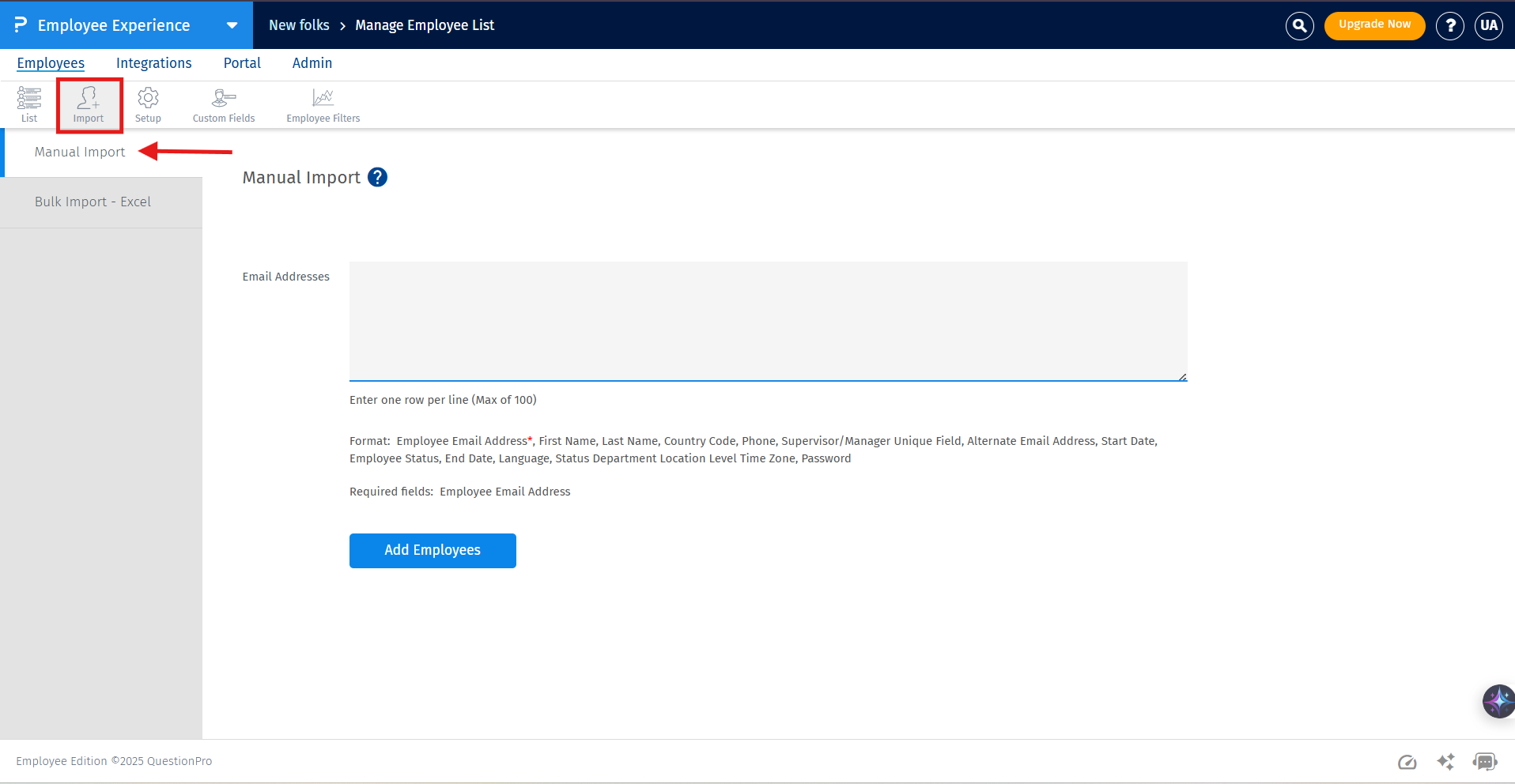Select the List icon in the Employees toolbar
The width and height of the screenshot is (1515, 784).
pyautogui.click(x=28, y=104)
